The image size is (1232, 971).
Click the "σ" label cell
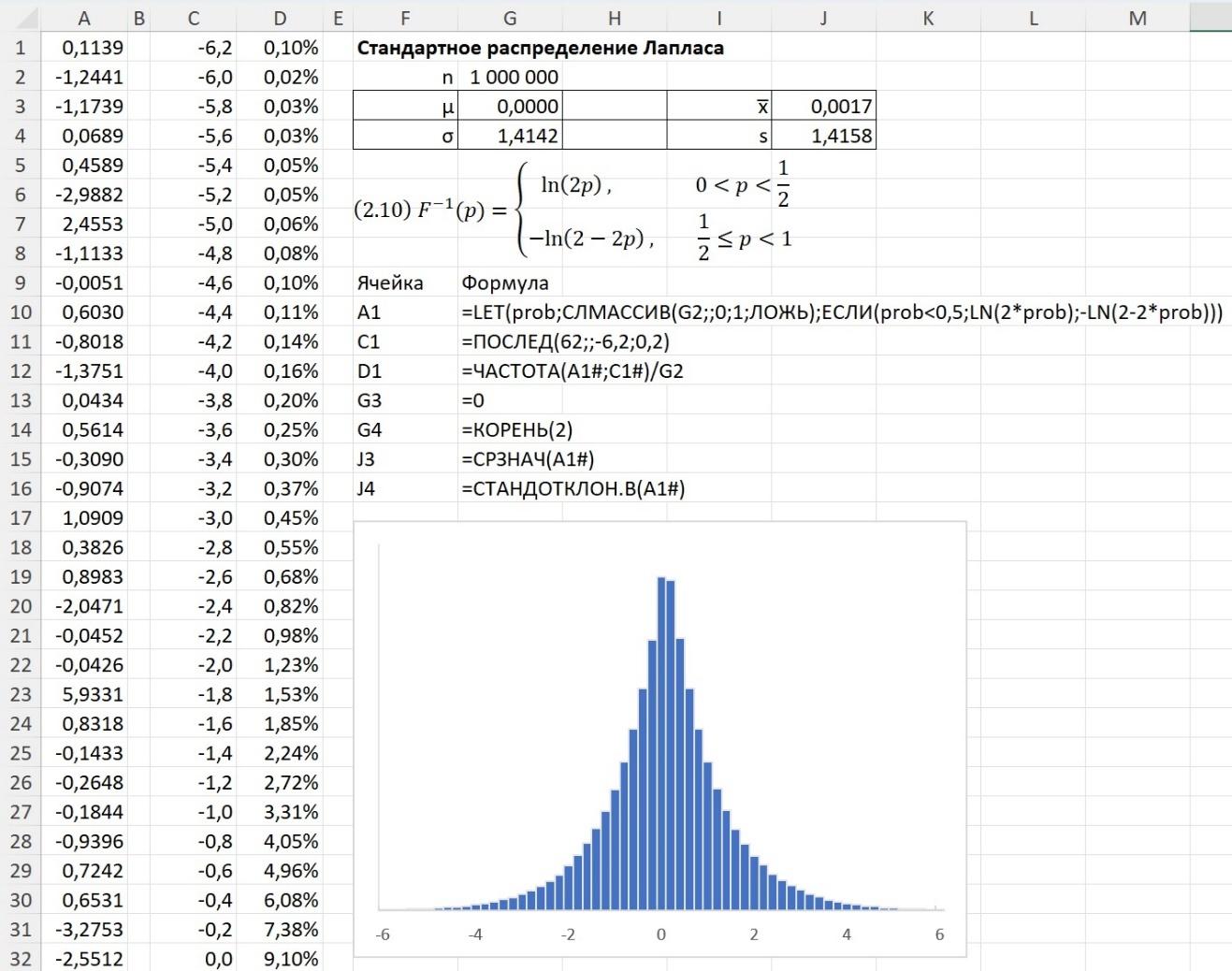coord(405,136)
